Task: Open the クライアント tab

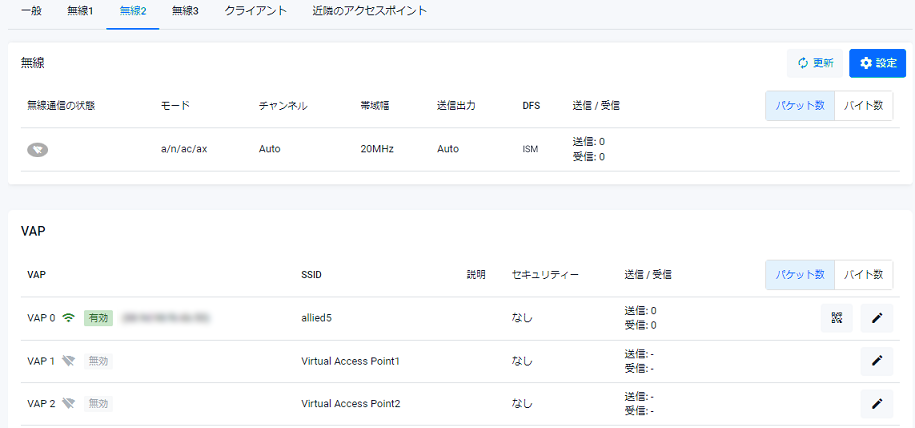Action: 256,11
